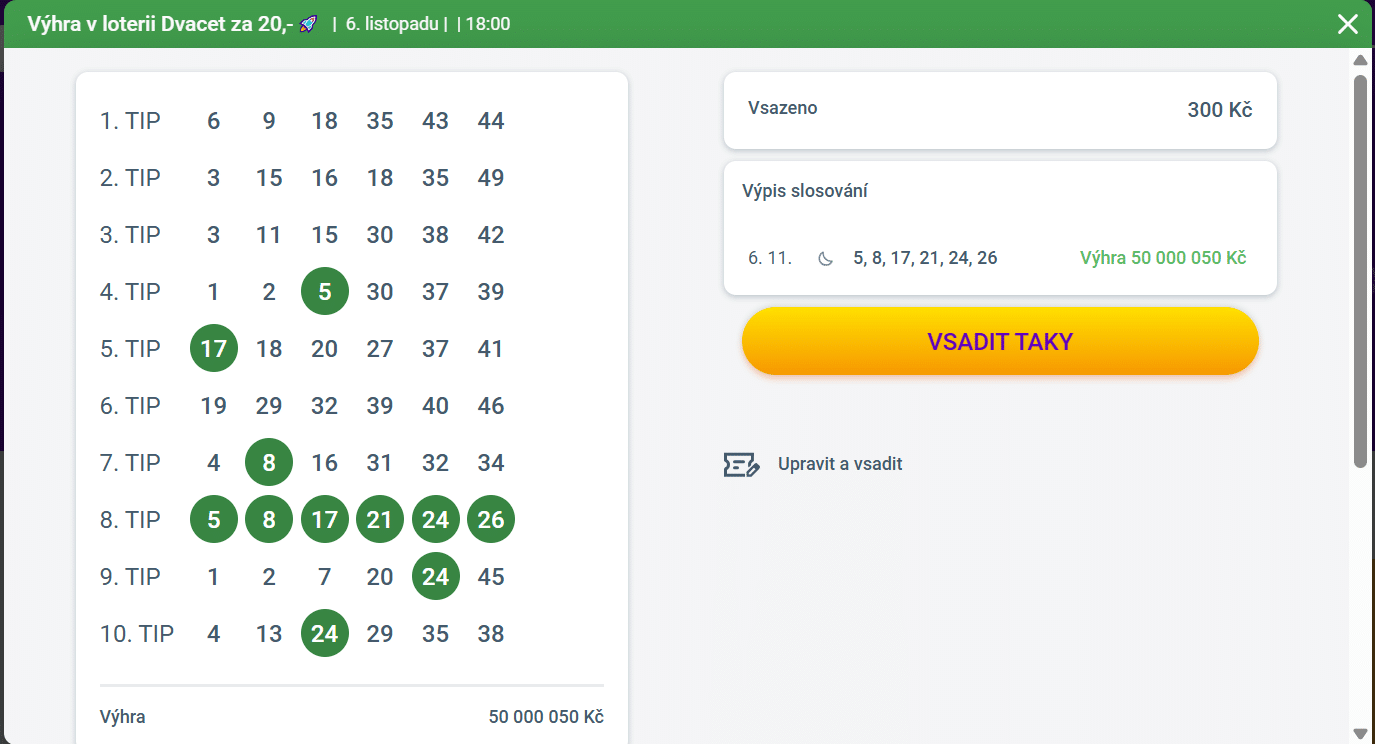Click the scrollbar up arrow
Viewport: 1375px width, 744px height.
pos(1360,60)
